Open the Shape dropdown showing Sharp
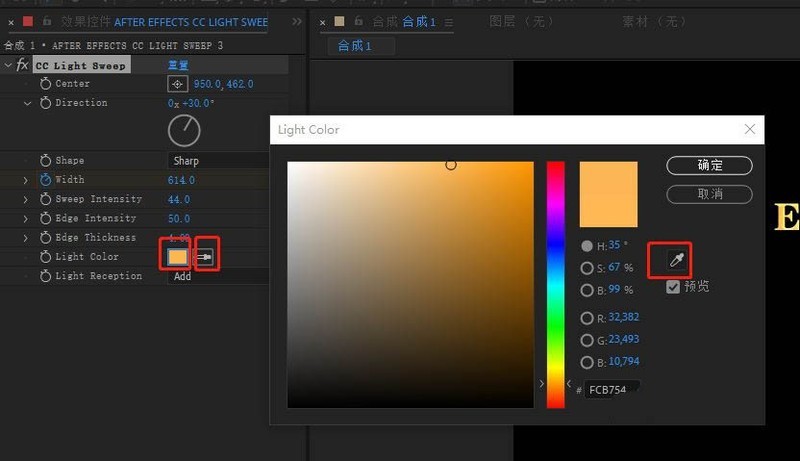 click(x=215, y=161)
